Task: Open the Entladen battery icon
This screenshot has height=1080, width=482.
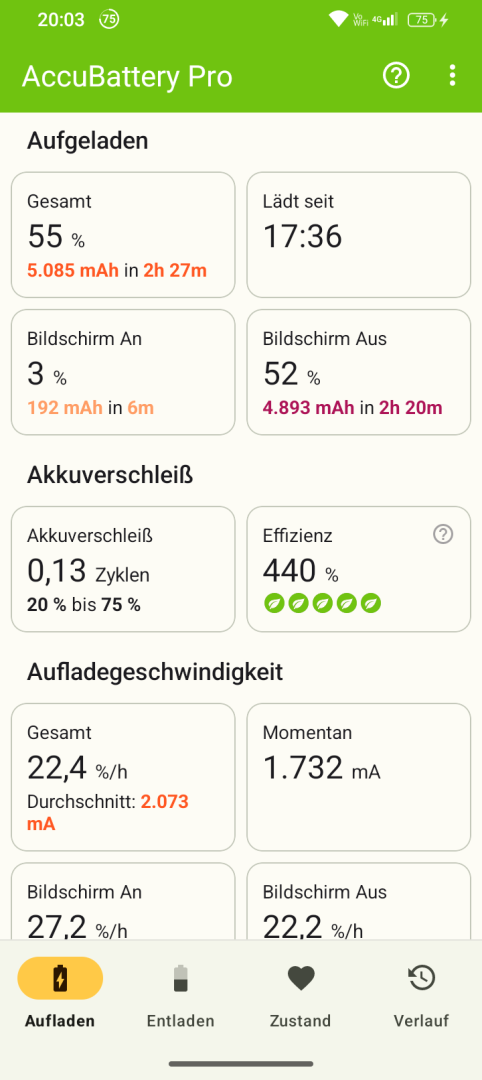Action: (180, 978)
